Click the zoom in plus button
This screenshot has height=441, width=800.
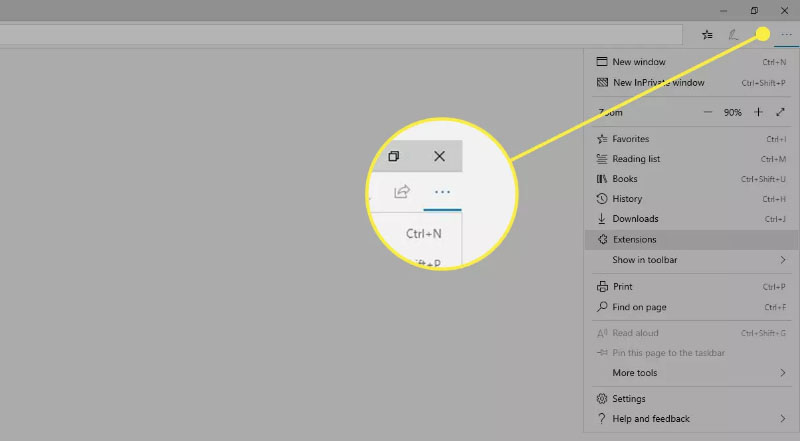[758, 113]
